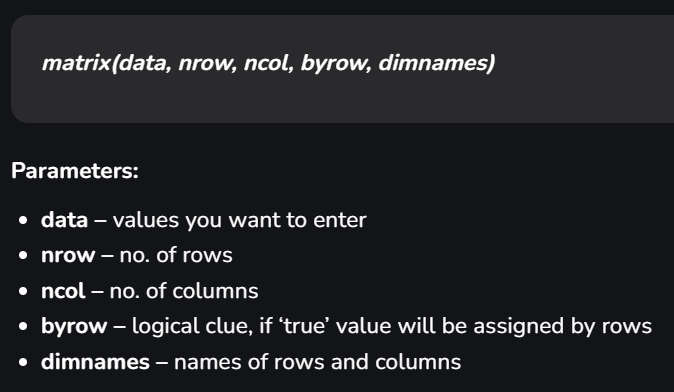The height and width of the screenshot is (392, 674).
Task: Click the bullet before dimnames item
Action: 23,362
